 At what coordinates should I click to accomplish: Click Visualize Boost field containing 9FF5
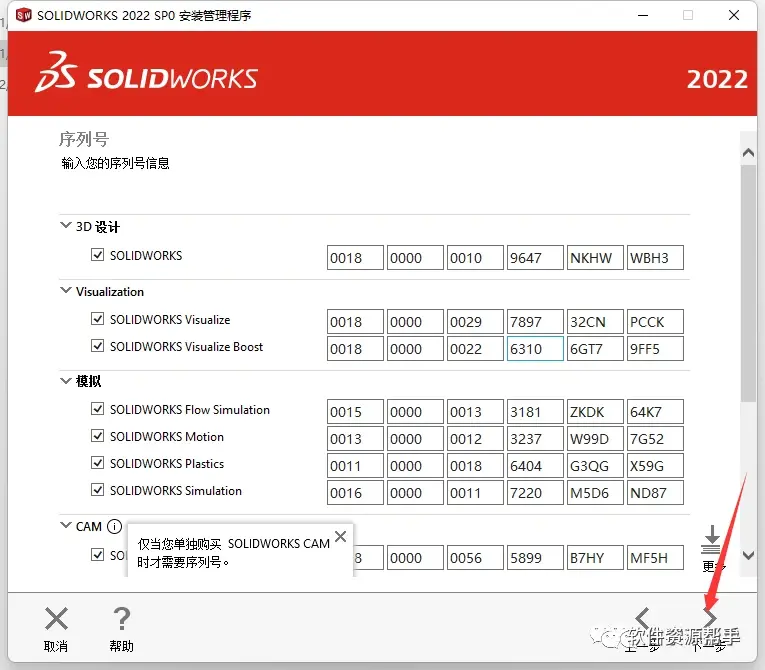tap(655, 349)
